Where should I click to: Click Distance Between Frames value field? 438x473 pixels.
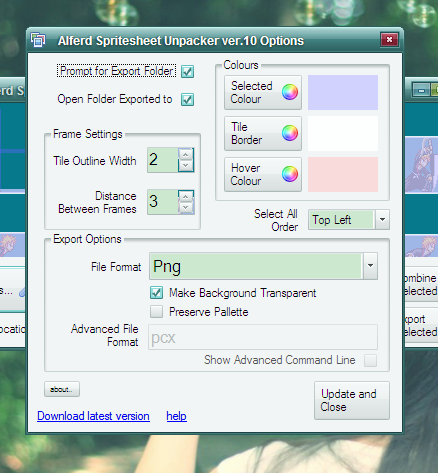(163, 202)
